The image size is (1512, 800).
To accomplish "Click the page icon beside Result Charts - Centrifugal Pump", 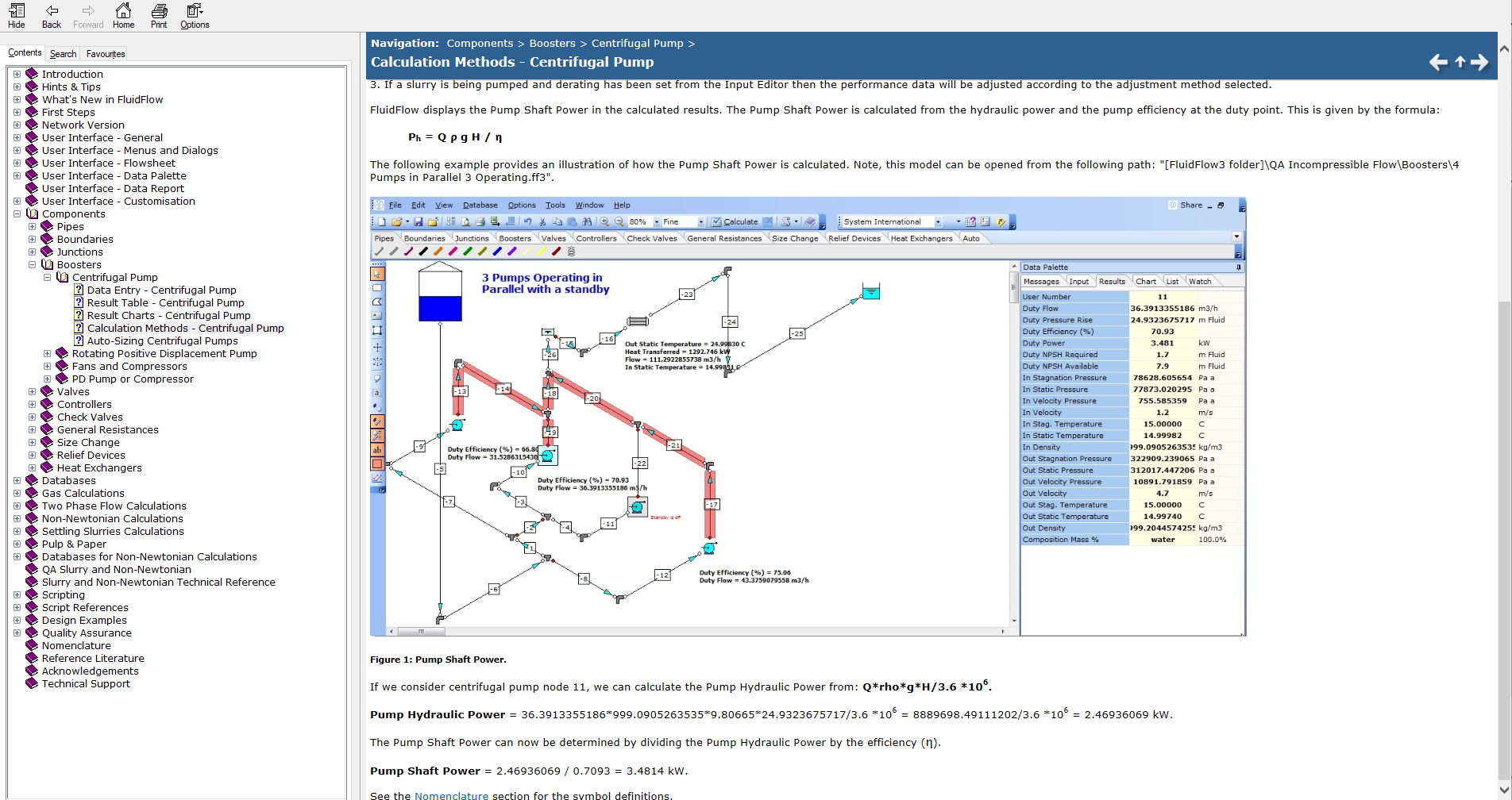I will (79, 316).
